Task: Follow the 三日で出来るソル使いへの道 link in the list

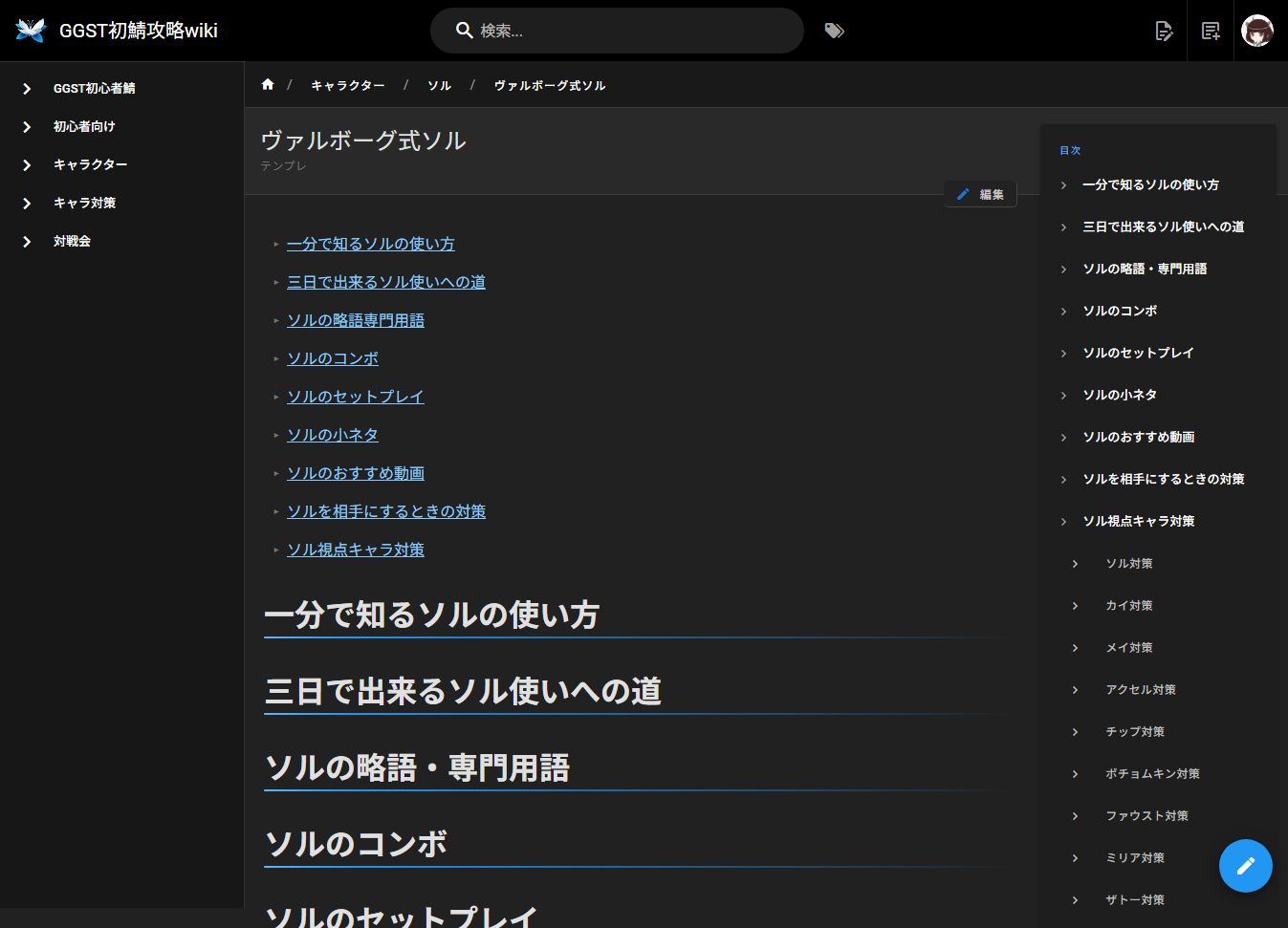Action: [386, 282]
